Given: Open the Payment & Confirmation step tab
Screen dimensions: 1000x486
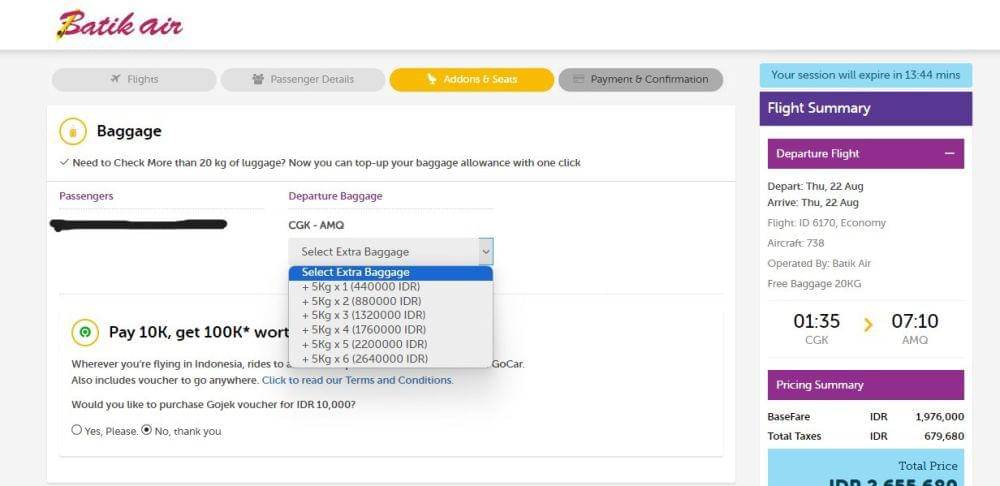Looking at the screenshot, I should (x=640, y=79).
